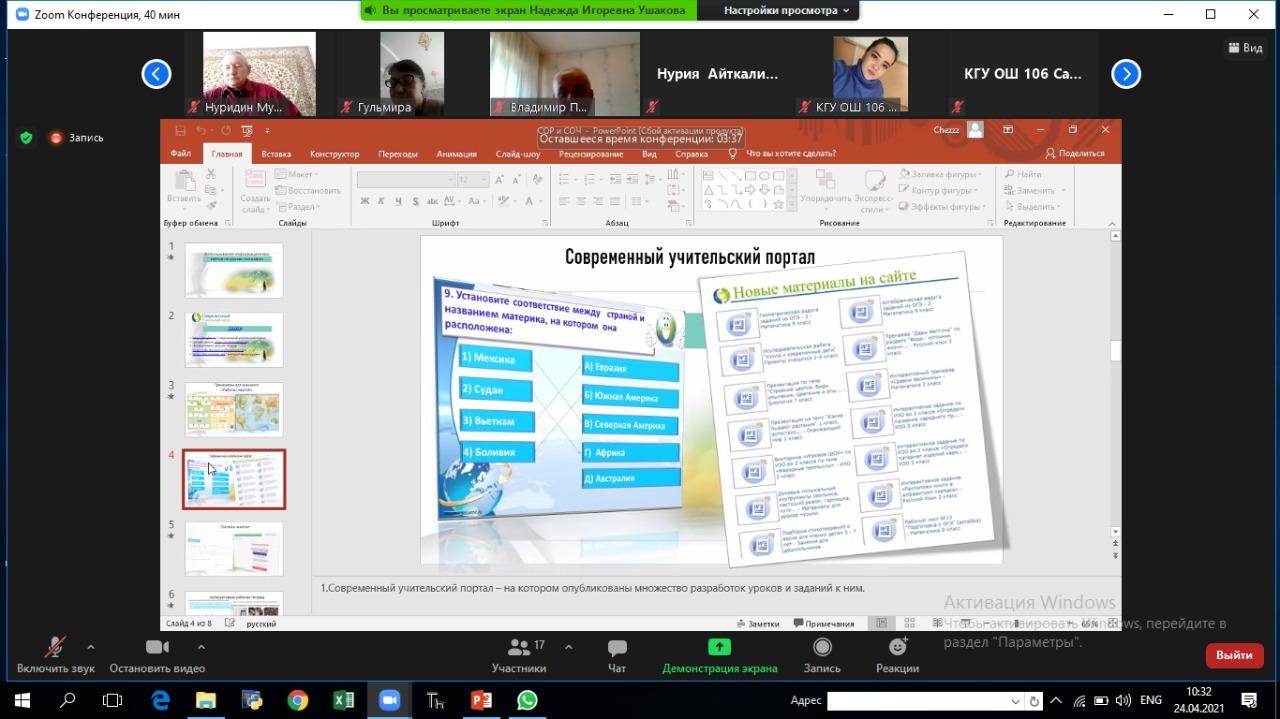Click Найти find button
1280x719 pixels.
pyautogui.click(x=1022, y=175)
